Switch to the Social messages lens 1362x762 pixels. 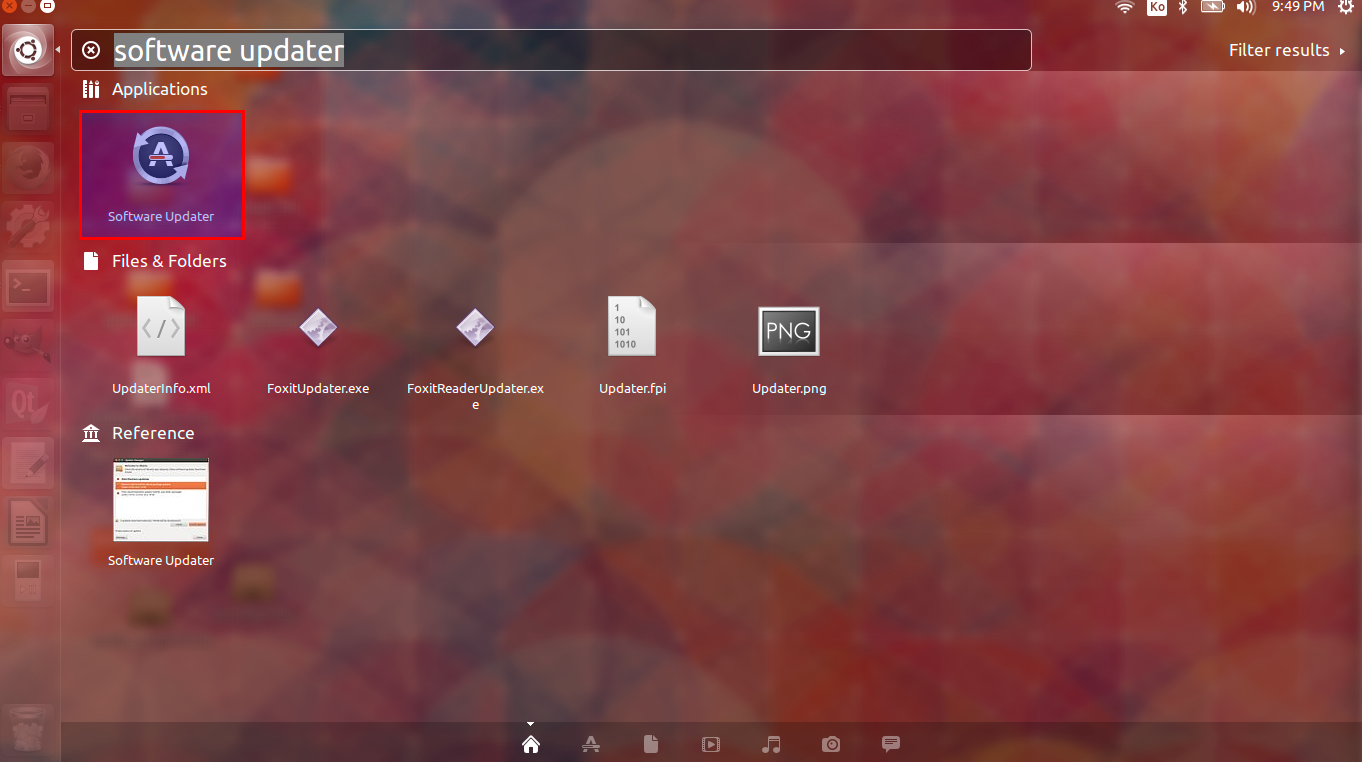[x=891, y=744]
